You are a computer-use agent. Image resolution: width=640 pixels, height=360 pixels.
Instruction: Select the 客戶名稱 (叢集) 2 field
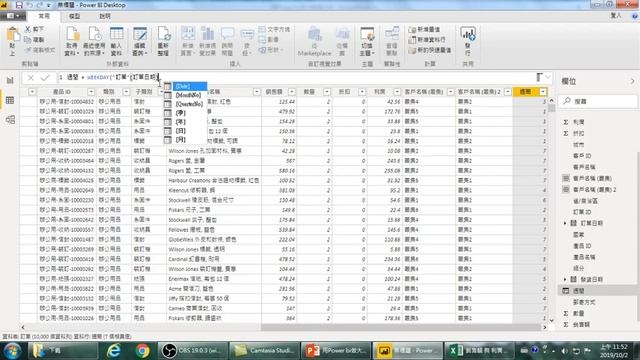[594, 190]
